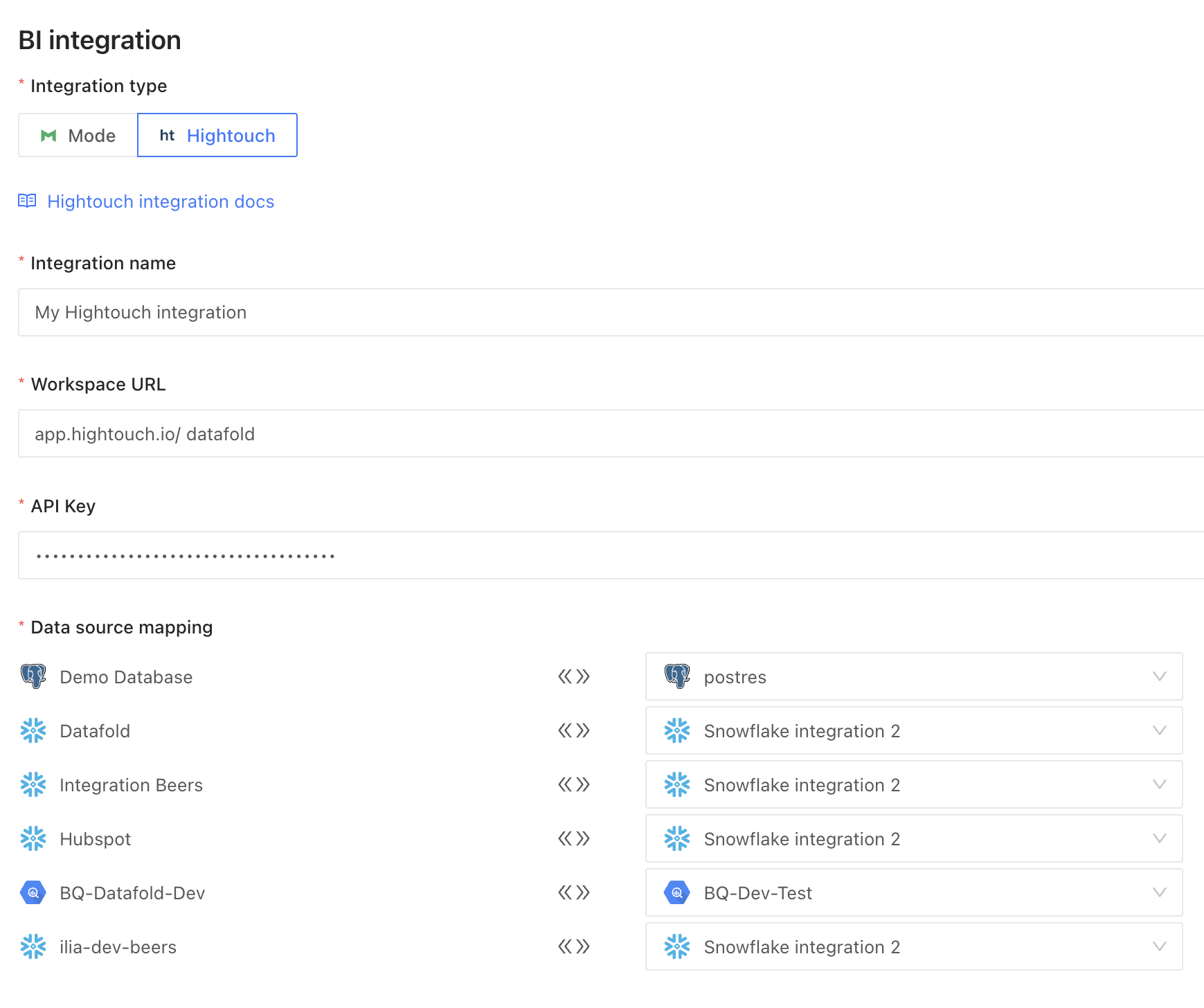Open Hubspot row mapping dropdown
This screenshot has height=1008, width=1204.
(914, 838)
